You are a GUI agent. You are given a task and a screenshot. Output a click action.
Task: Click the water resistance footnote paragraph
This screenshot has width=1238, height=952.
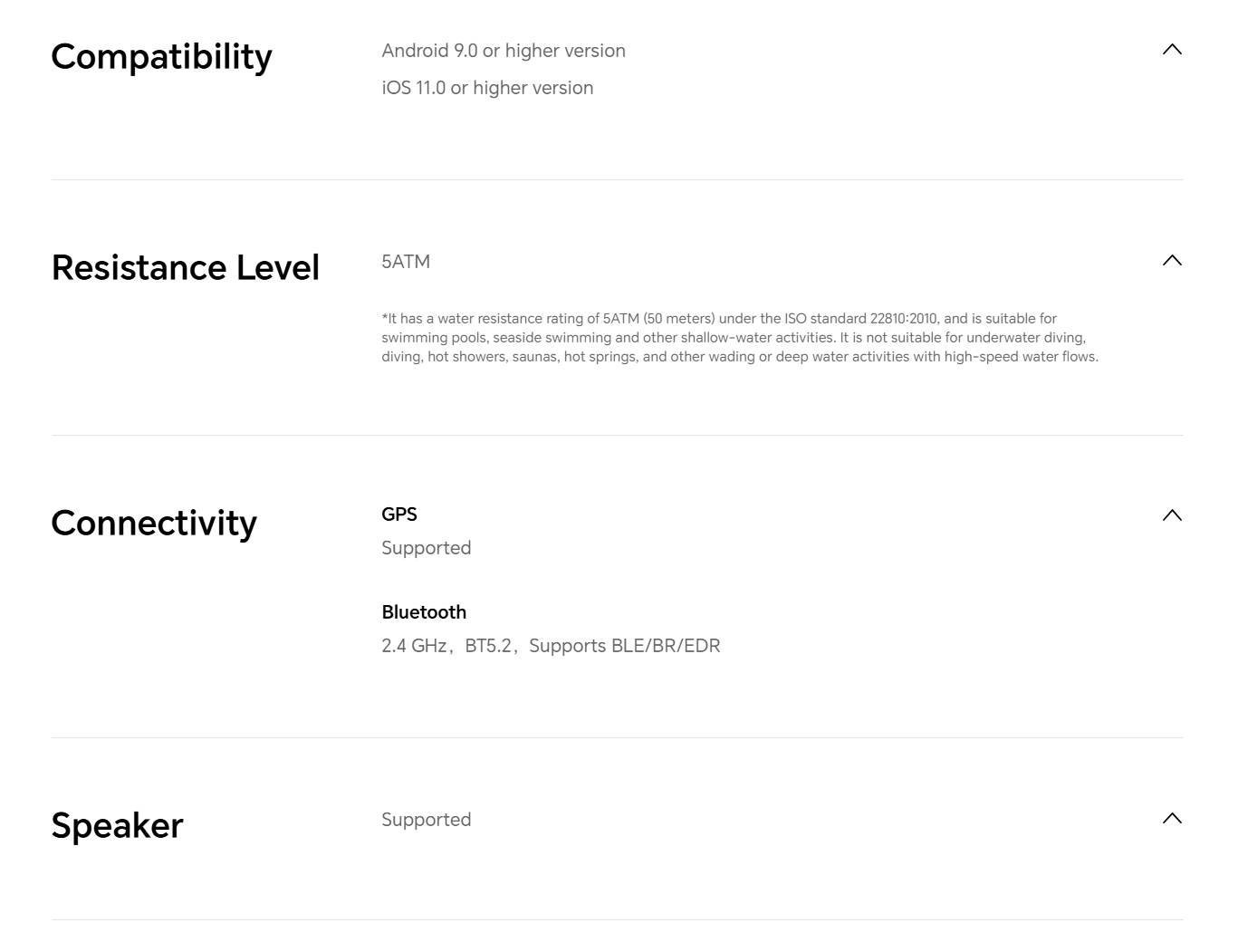[739, 338]
